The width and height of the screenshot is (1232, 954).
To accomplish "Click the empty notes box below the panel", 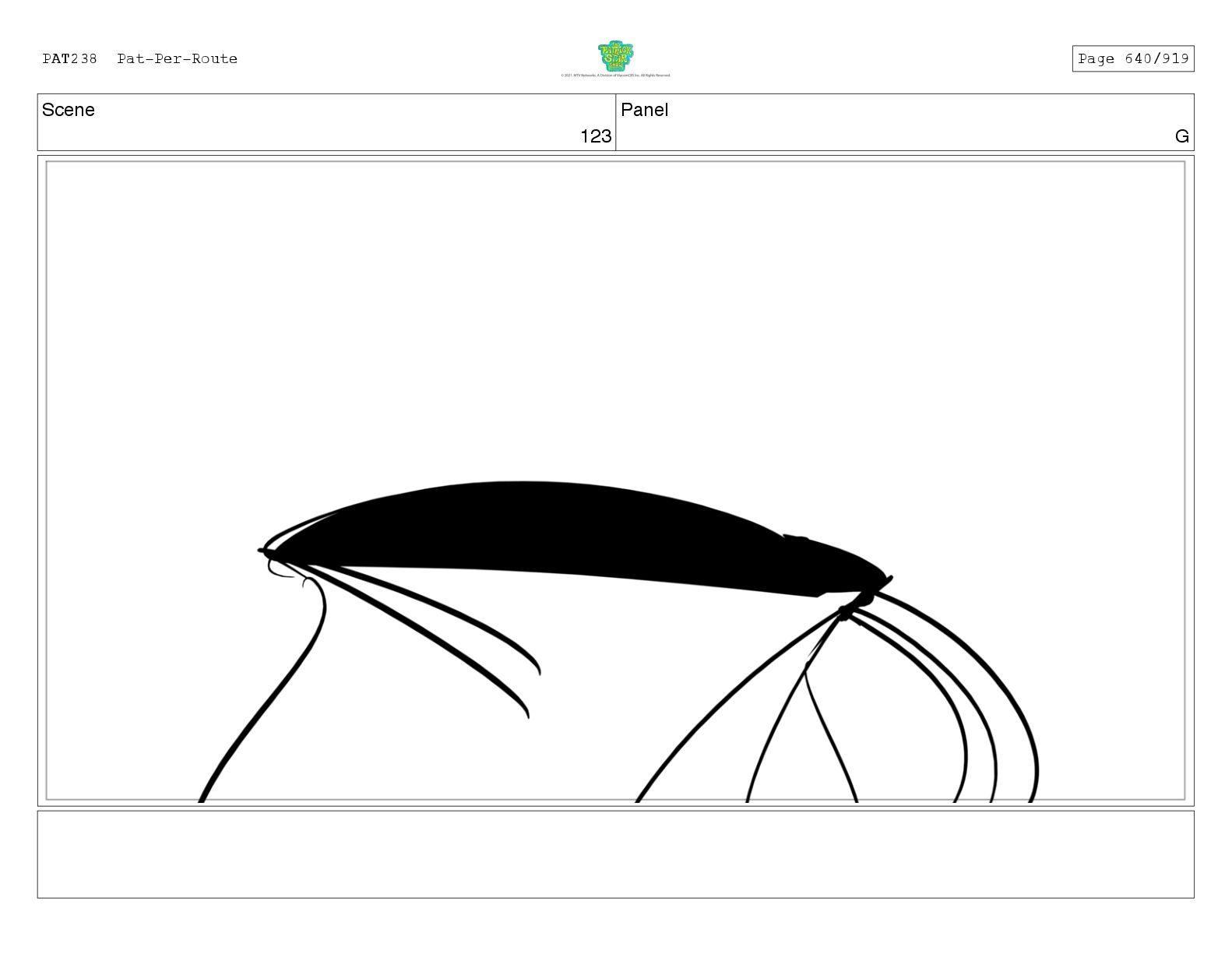I will point(615,854).
